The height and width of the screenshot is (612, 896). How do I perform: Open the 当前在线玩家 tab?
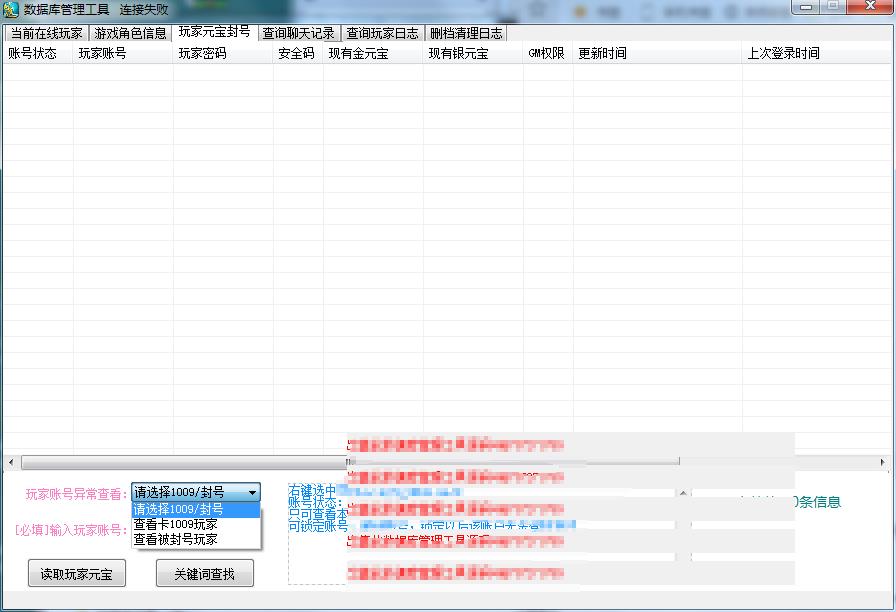click(x=46, y=33)
